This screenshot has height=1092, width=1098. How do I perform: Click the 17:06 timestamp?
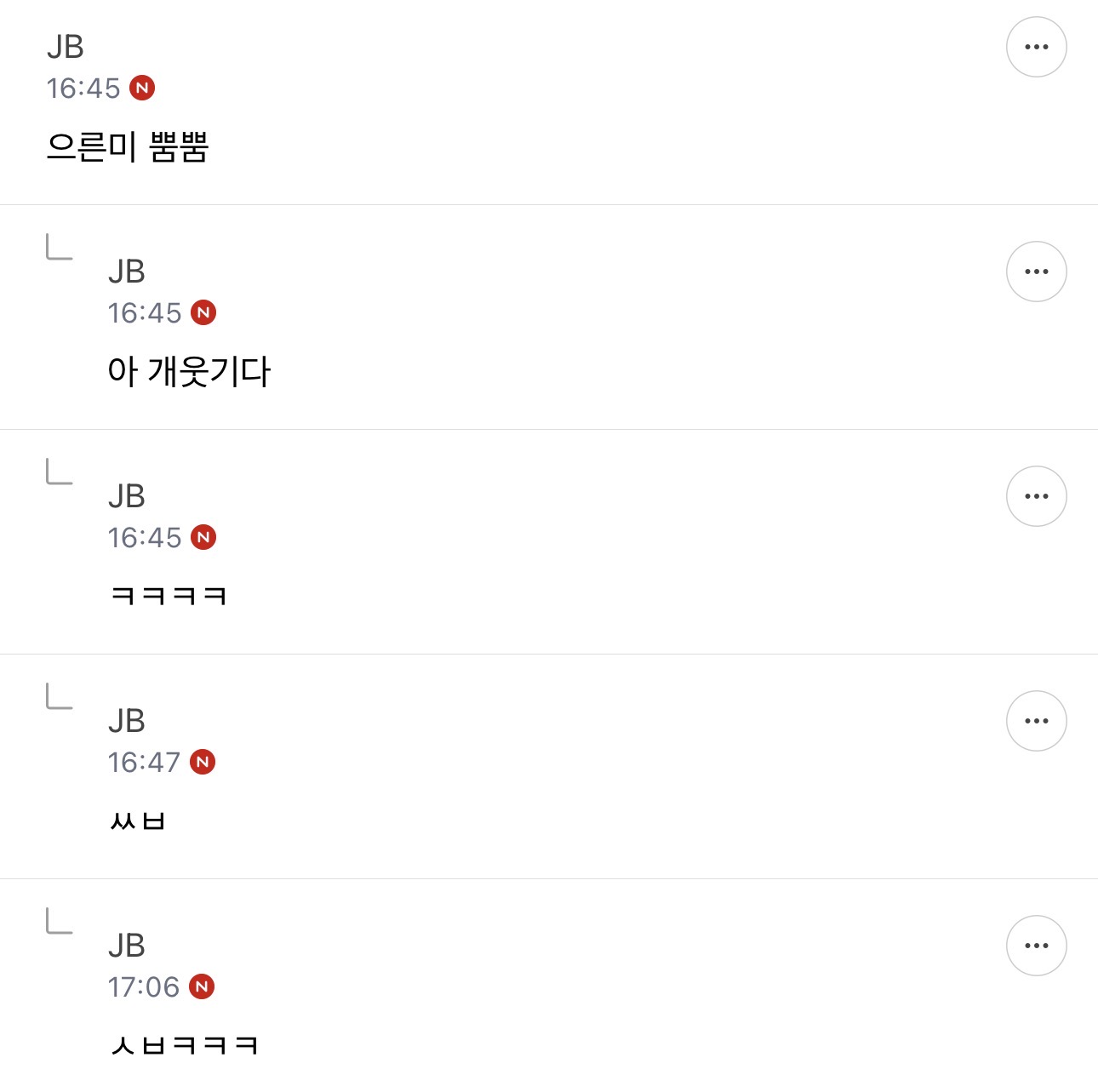143,986
